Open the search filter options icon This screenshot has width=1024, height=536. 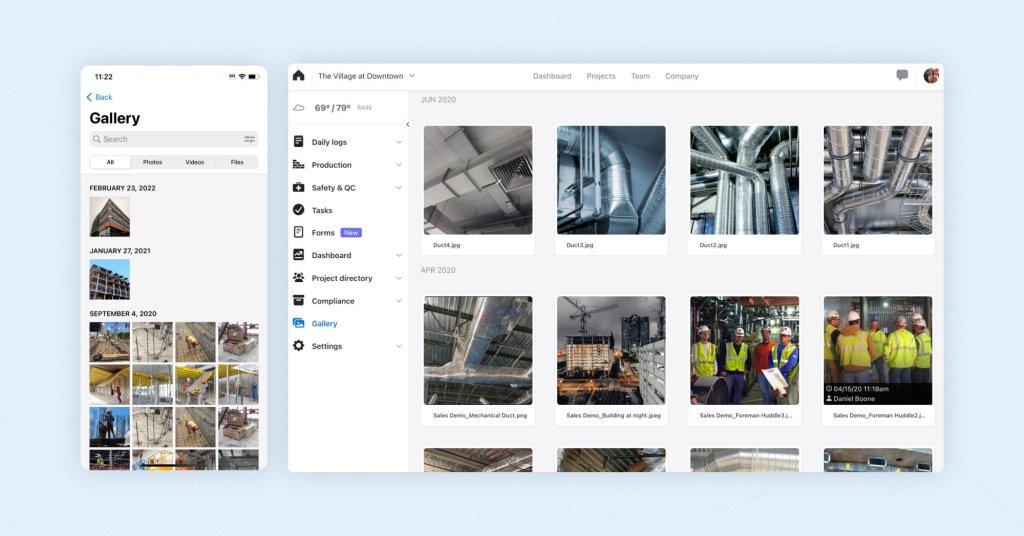pos(249,139)
